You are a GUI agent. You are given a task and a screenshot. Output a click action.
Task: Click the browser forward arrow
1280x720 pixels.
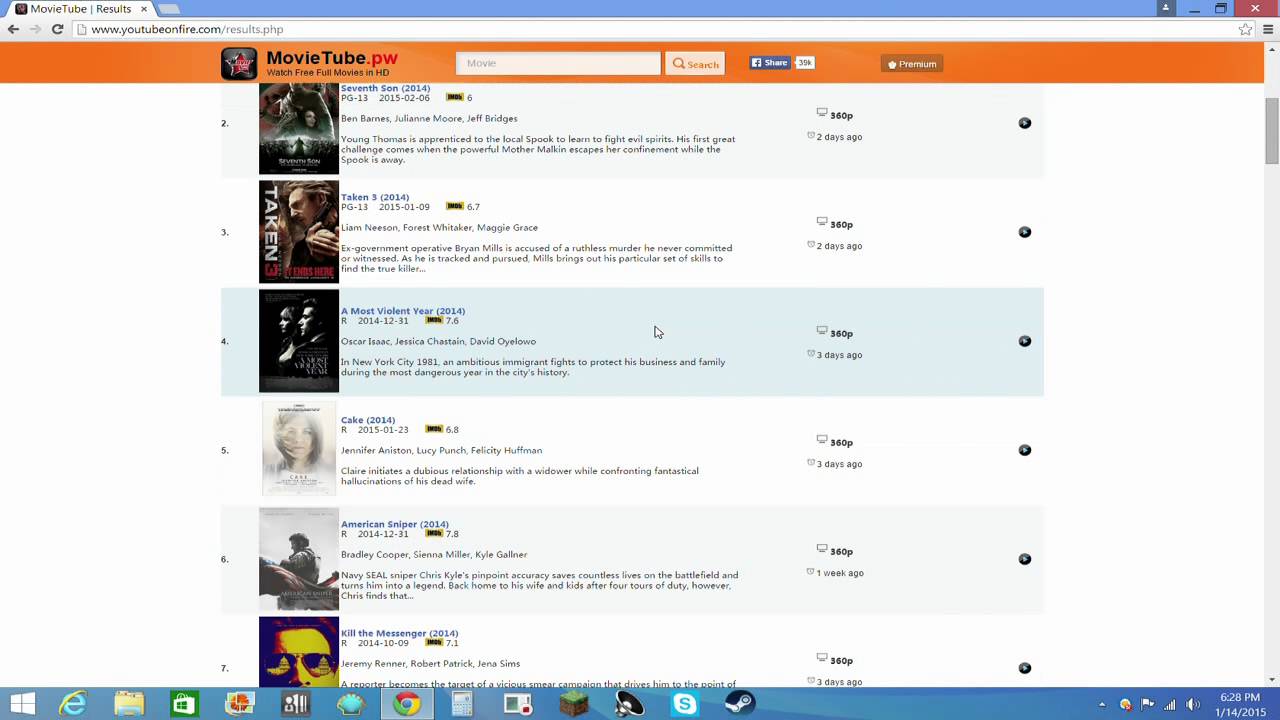[x=35, y=29]
